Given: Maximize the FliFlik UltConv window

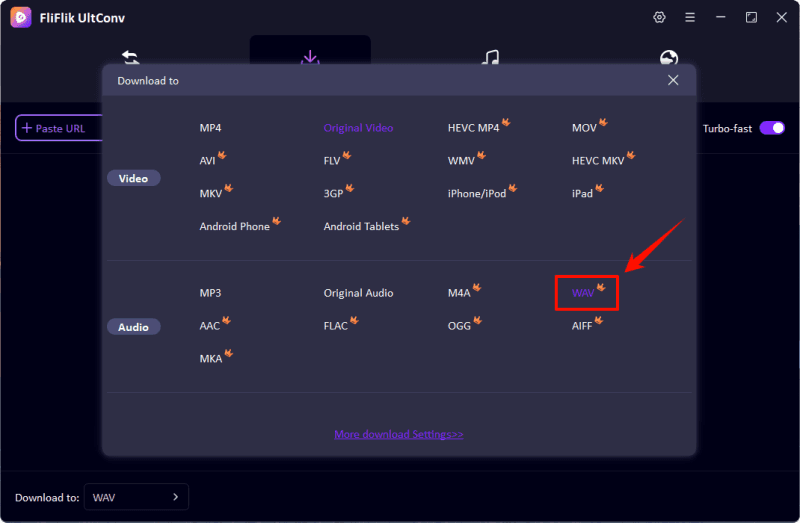Looking at the screenshot, I should coord(751,17).
